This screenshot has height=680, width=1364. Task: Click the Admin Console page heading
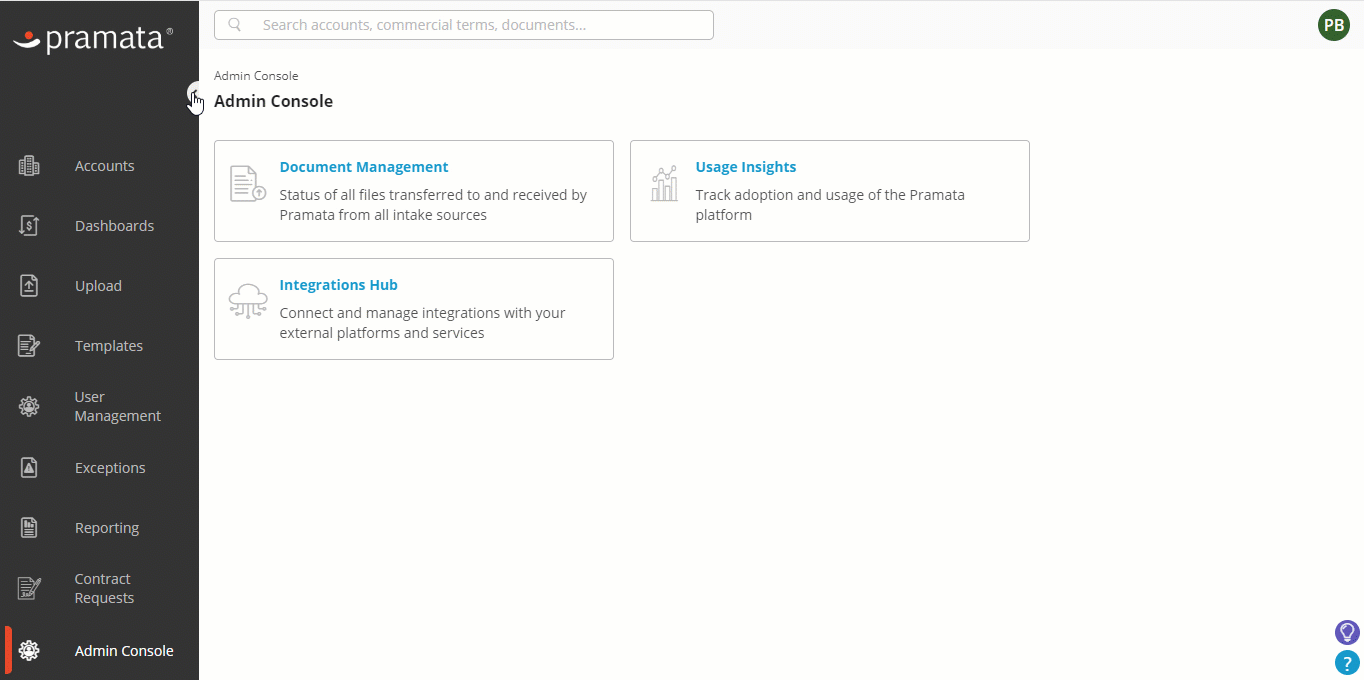click(273, 101)
